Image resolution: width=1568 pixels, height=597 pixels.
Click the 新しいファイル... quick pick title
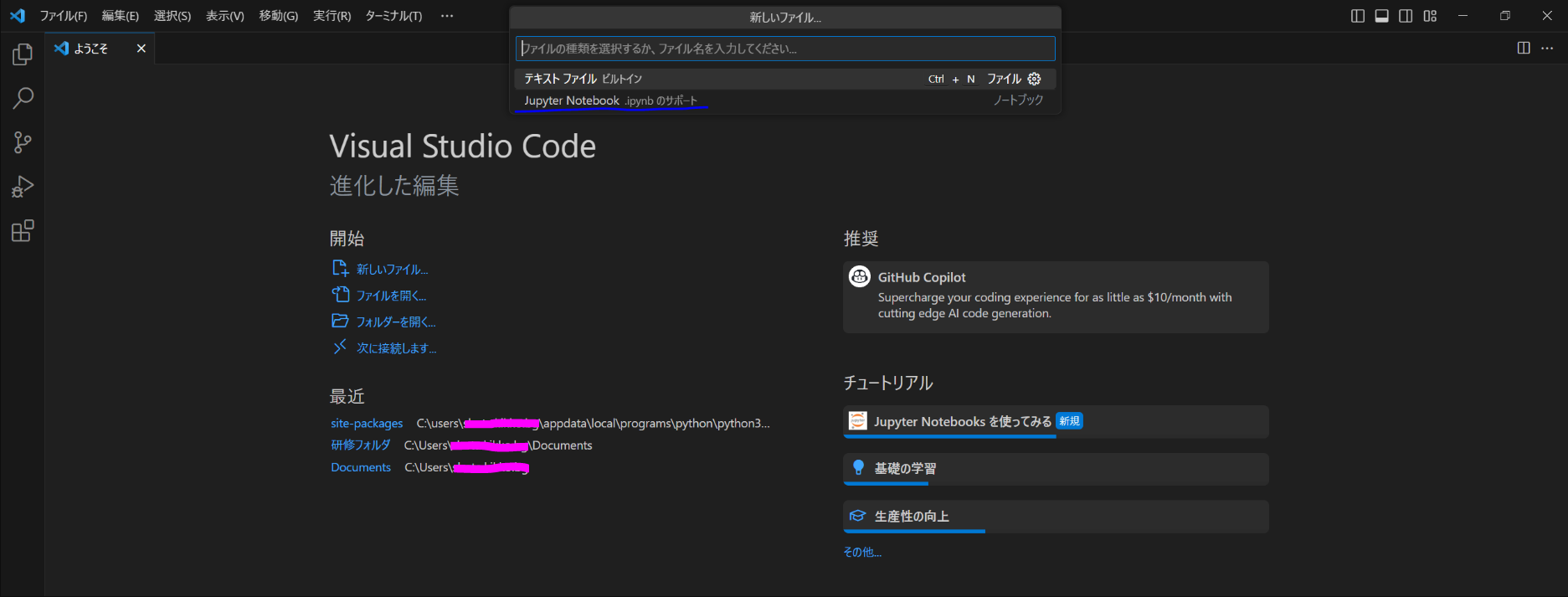coord(785,18)
